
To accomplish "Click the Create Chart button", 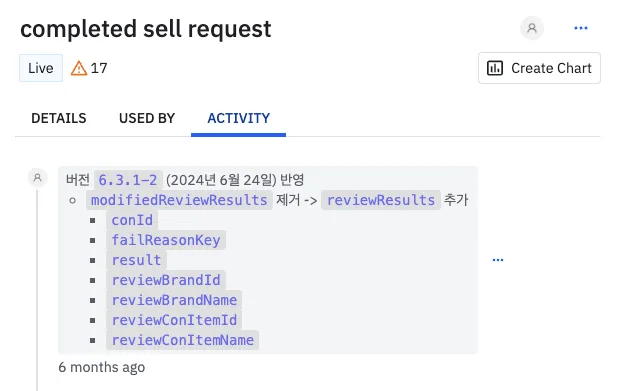I will tap(539, 68).
